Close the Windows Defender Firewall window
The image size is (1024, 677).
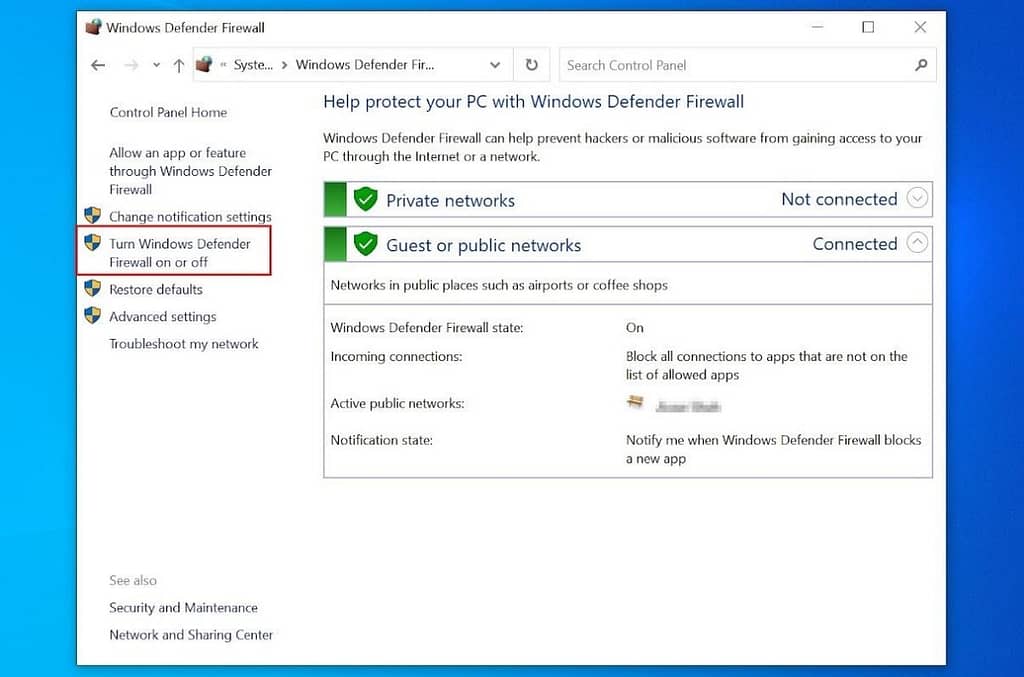point(920,27)
